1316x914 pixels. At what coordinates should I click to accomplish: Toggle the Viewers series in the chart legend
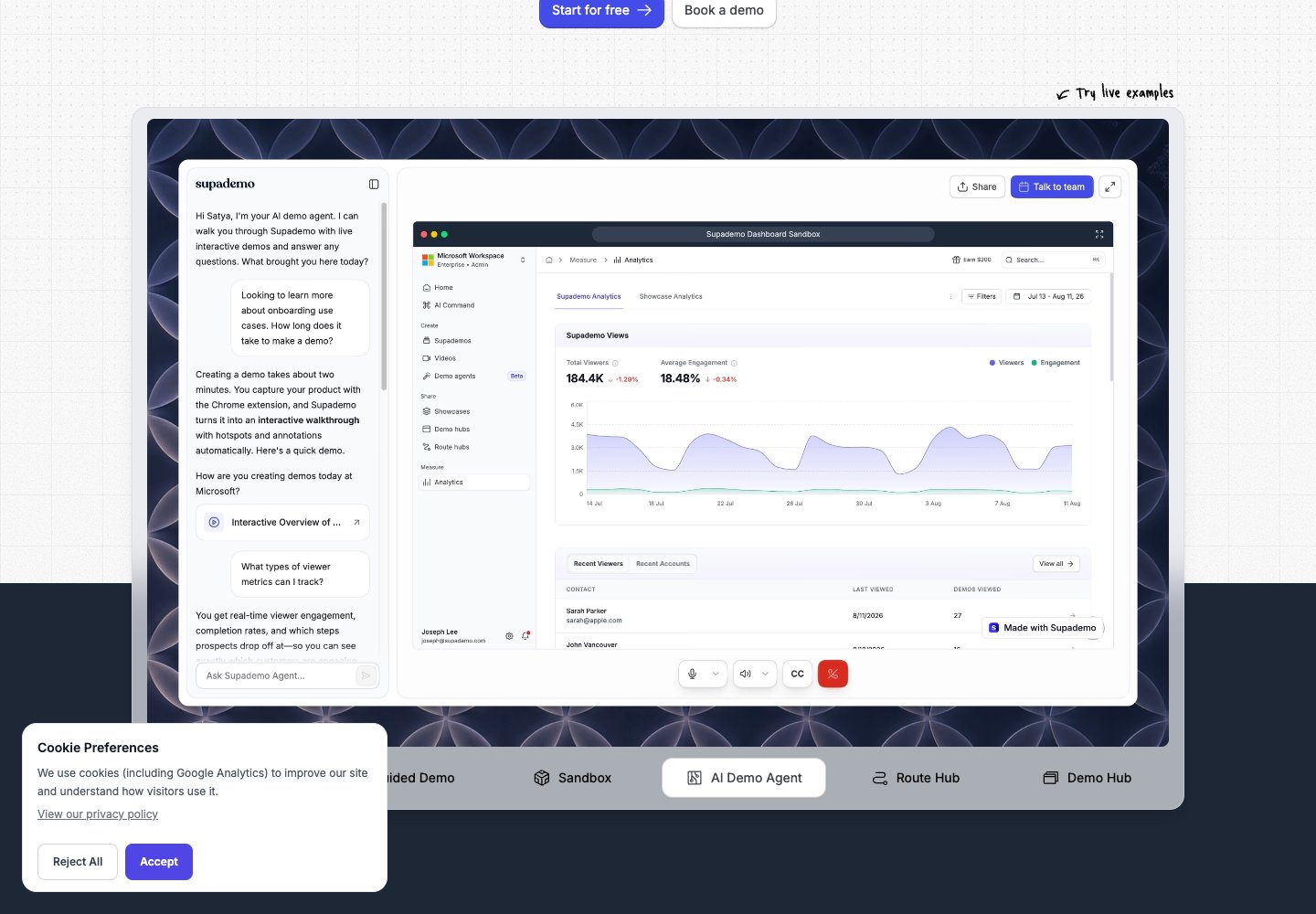[1006, 363]
